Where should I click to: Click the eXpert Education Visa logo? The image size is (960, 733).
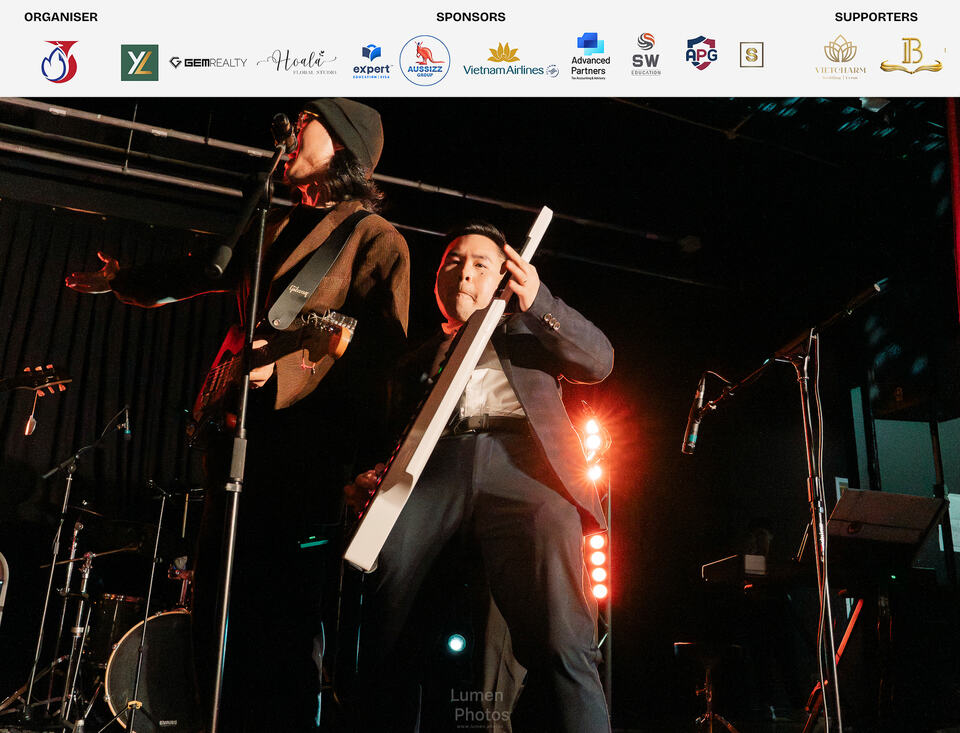372,61
